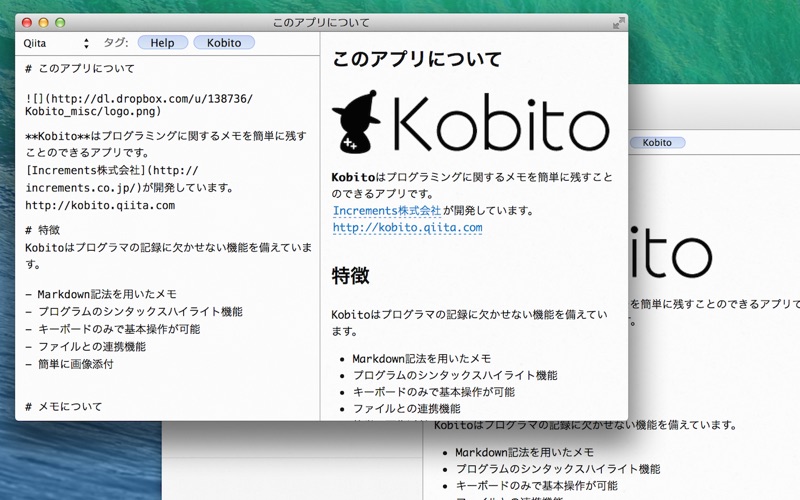This screenshot has width=800, height=500.
Task: Select the Kobito tag in front window
Action: point(224,43)
